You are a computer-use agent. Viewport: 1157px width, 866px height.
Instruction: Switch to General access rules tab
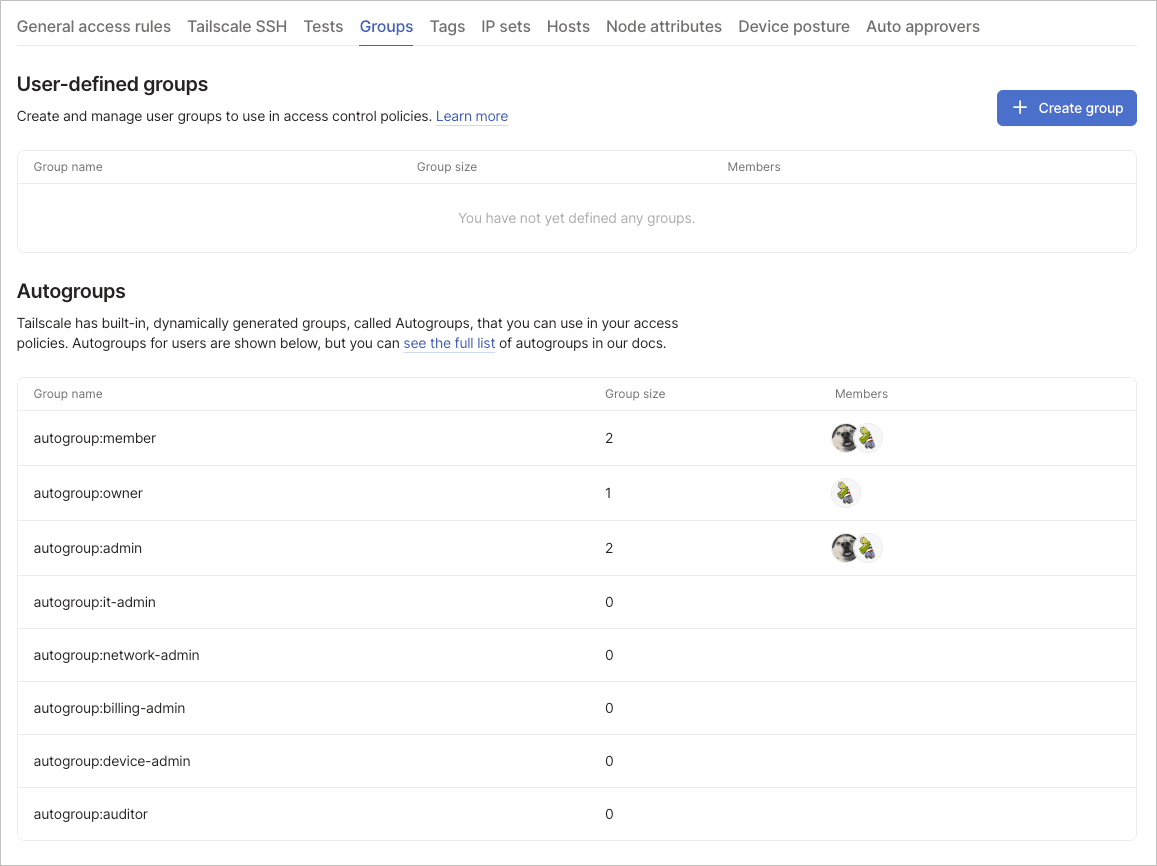coord(93,26)
